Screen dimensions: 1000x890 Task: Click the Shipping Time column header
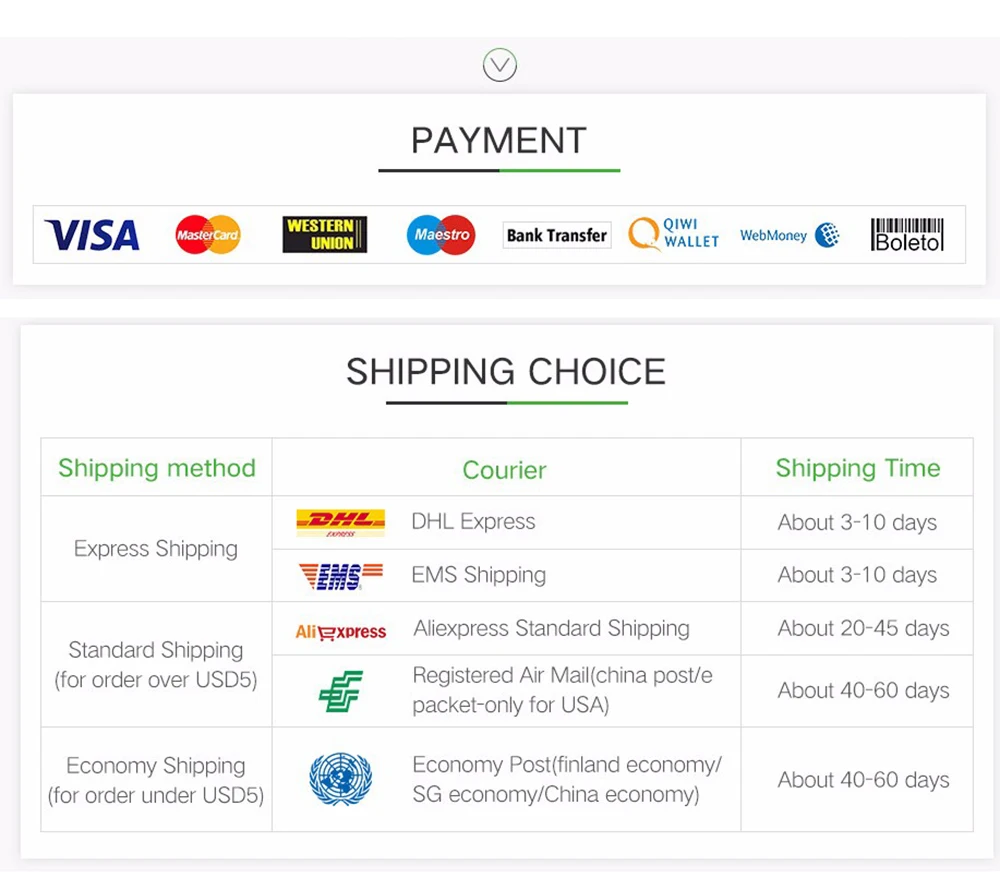[x=858, y=469]
